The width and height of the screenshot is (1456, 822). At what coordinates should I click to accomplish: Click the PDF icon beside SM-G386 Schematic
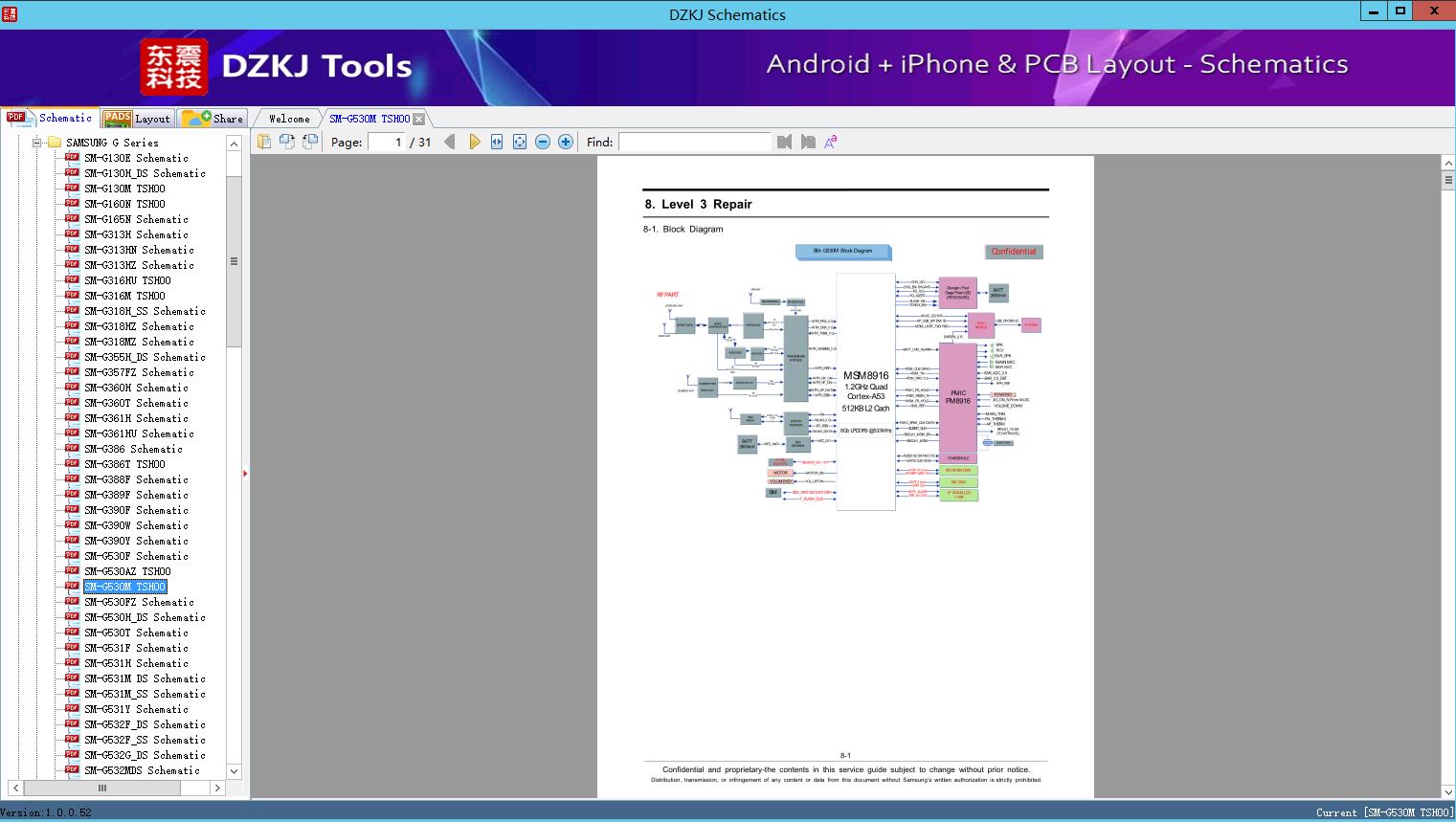click(x=72, y=449)
